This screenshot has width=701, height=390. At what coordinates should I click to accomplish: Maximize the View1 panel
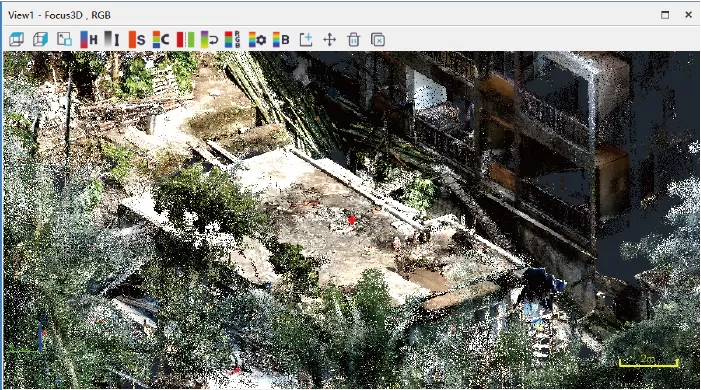(665, 15)
